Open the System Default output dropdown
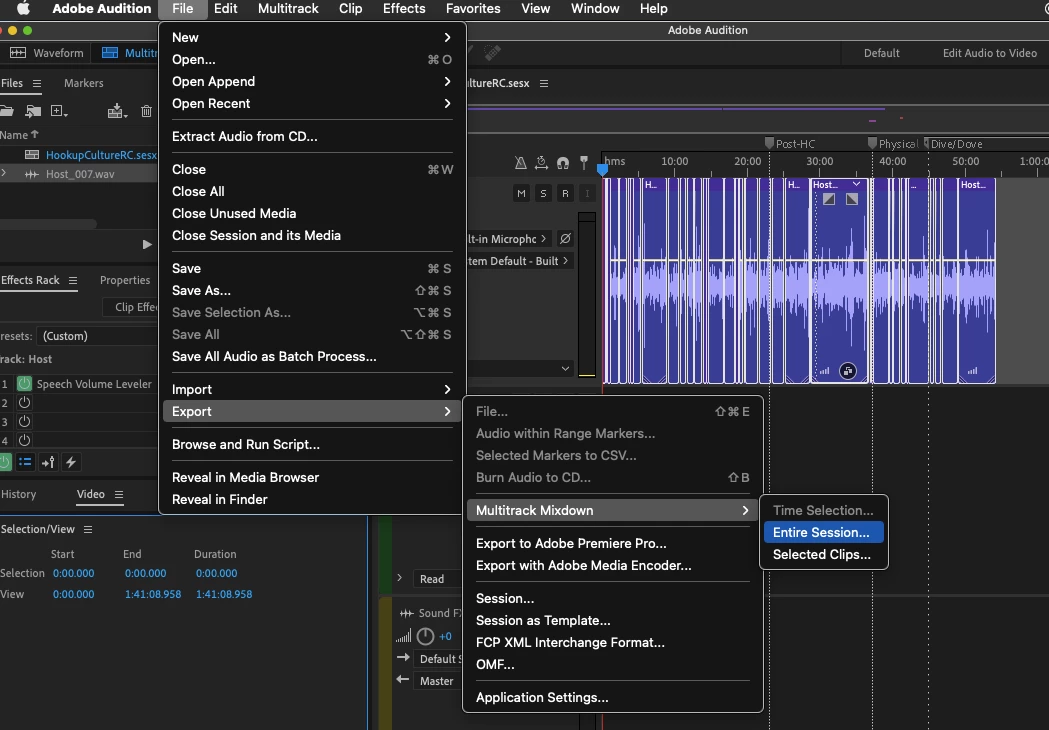Viewport: 1049px width, 730px height. tap(520, 261)
